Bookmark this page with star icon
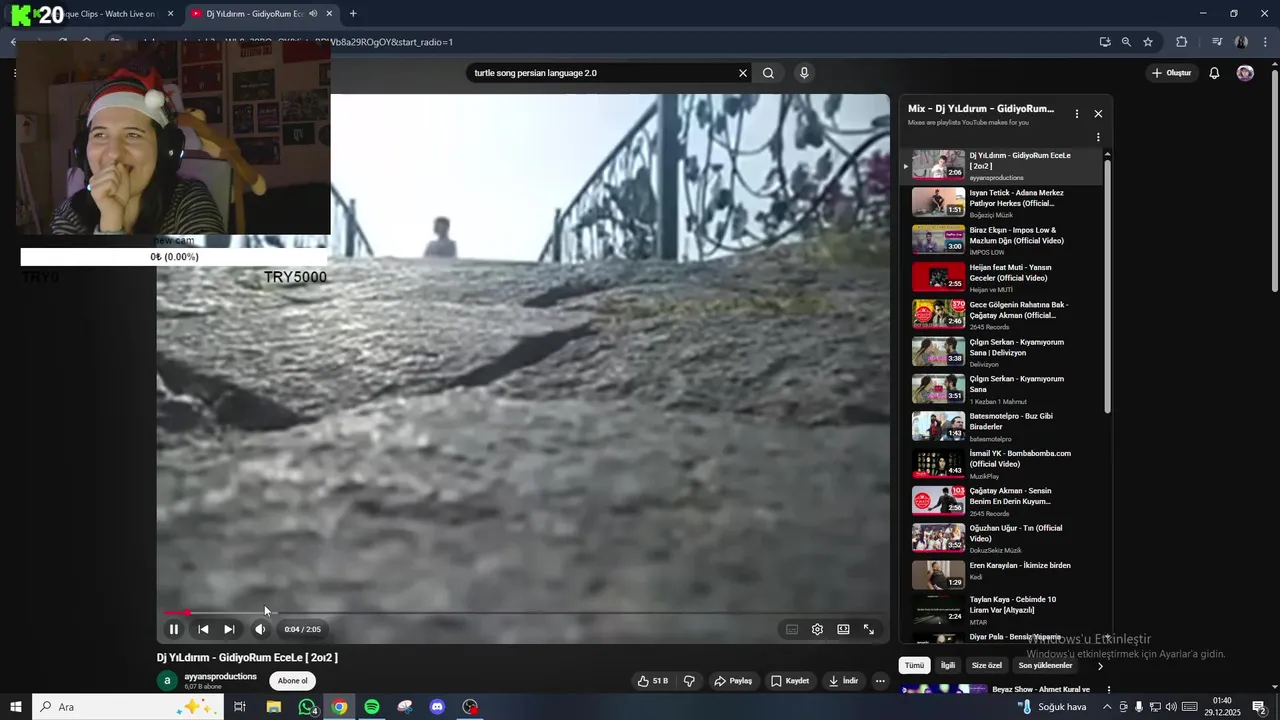This screenshot has width=1280, height=720. [1148, 42]
